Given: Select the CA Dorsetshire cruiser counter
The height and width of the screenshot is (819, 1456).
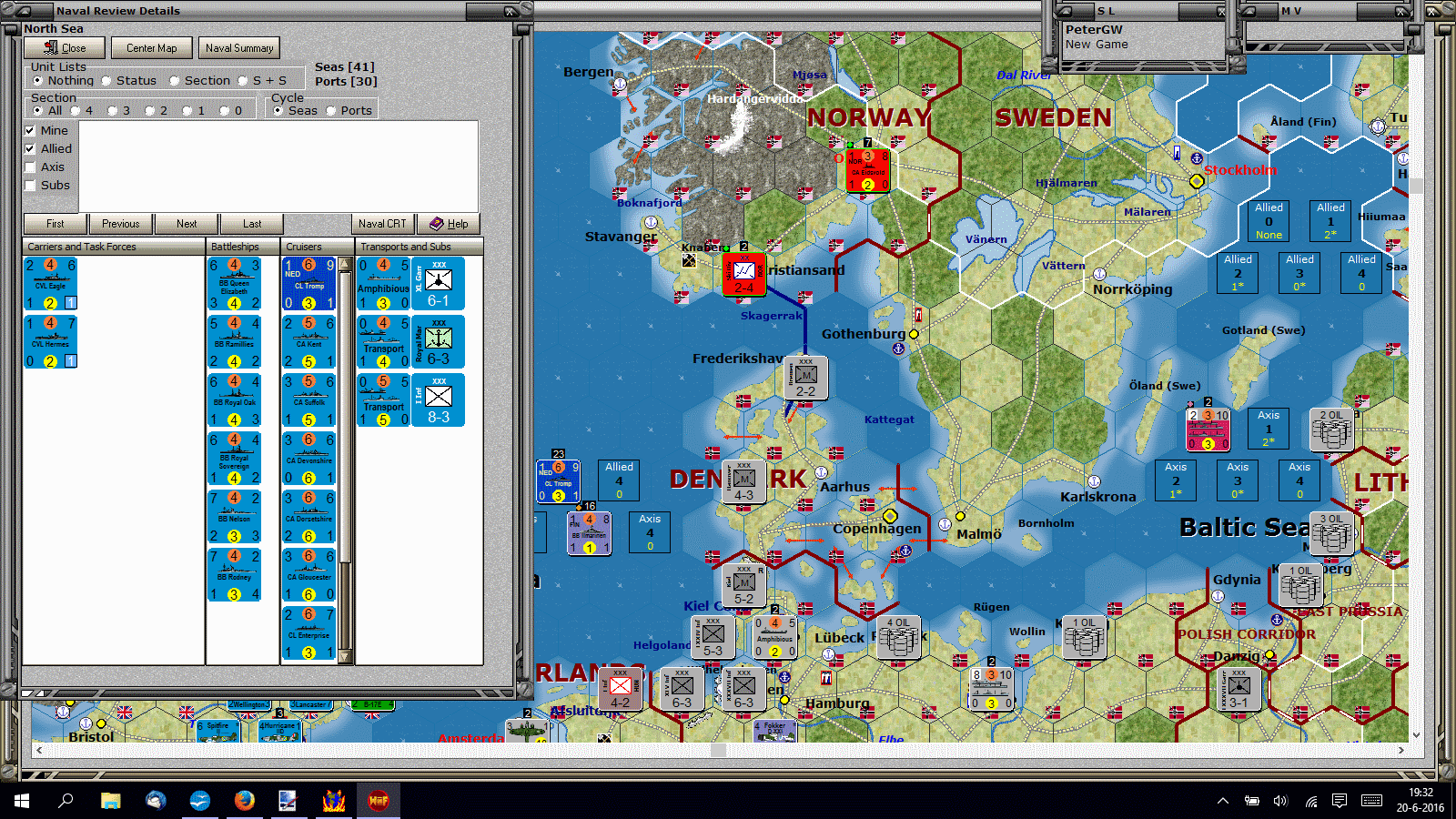Looking at the screenshot, I should 309,517.
